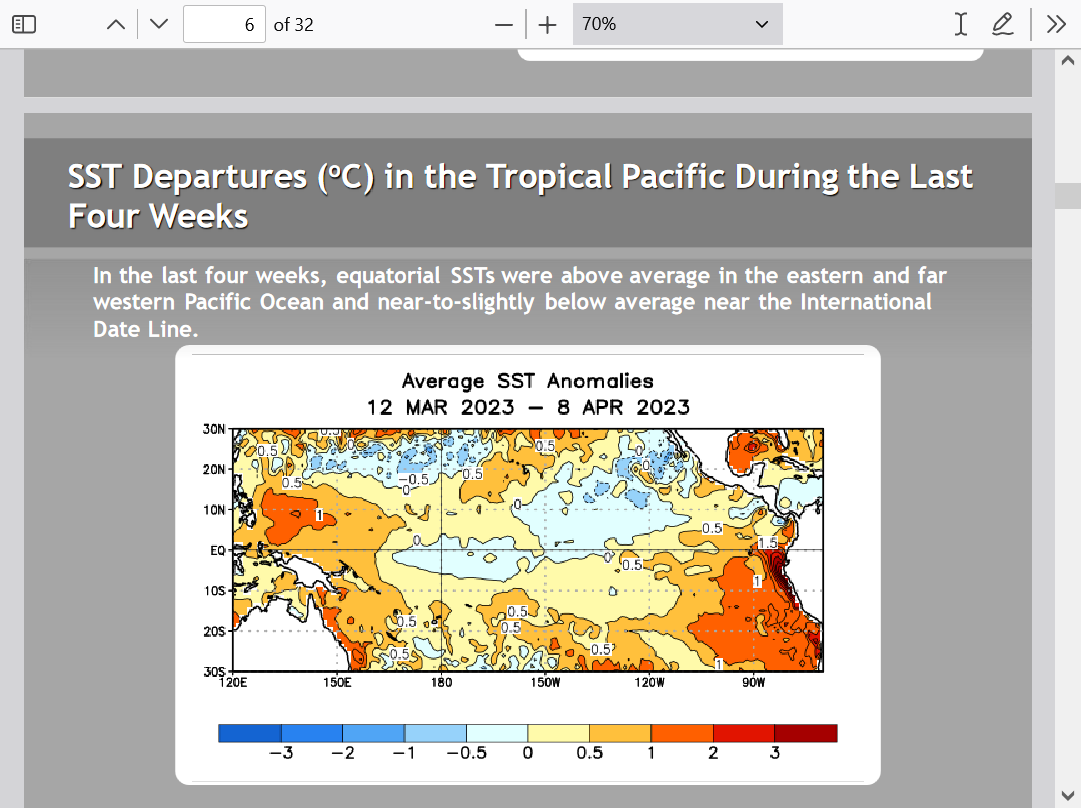Click the scrollbar down arrow
Image resolution: width=1081 pixels, height=808 pixels.
click(x=1066, y=796)
